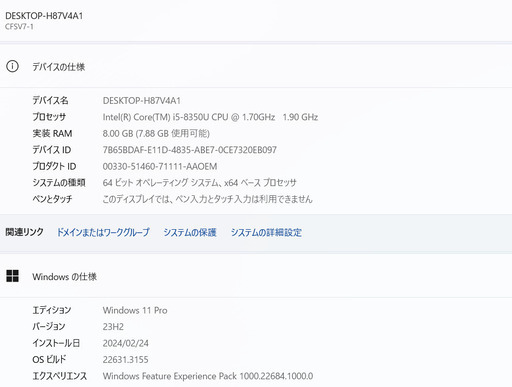Select the install date 2024/02/24
Viewport: 512px width, 387px height.
coord(126,343)
